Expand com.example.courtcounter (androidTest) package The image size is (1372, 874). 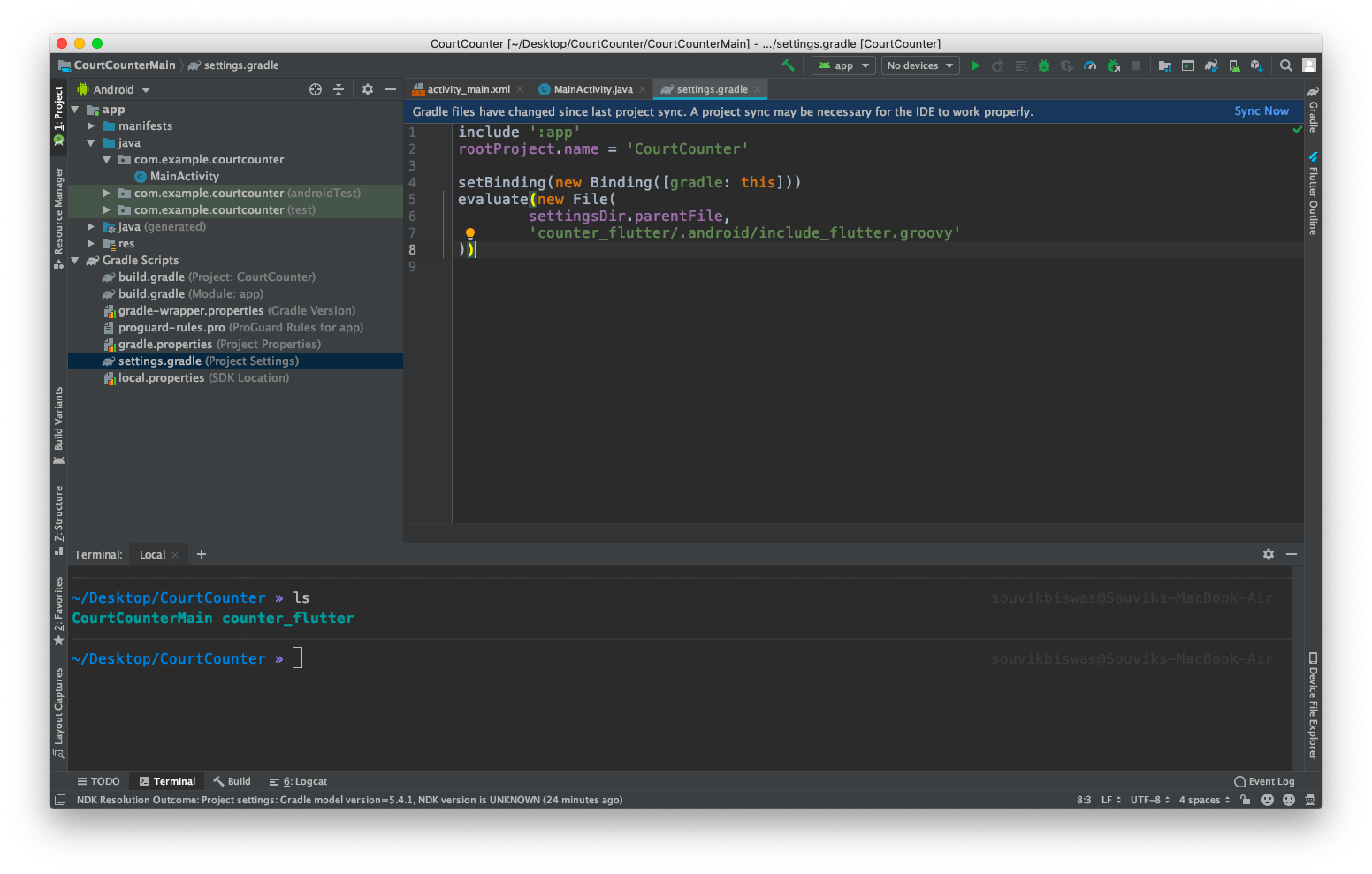[x=107, y=193]
